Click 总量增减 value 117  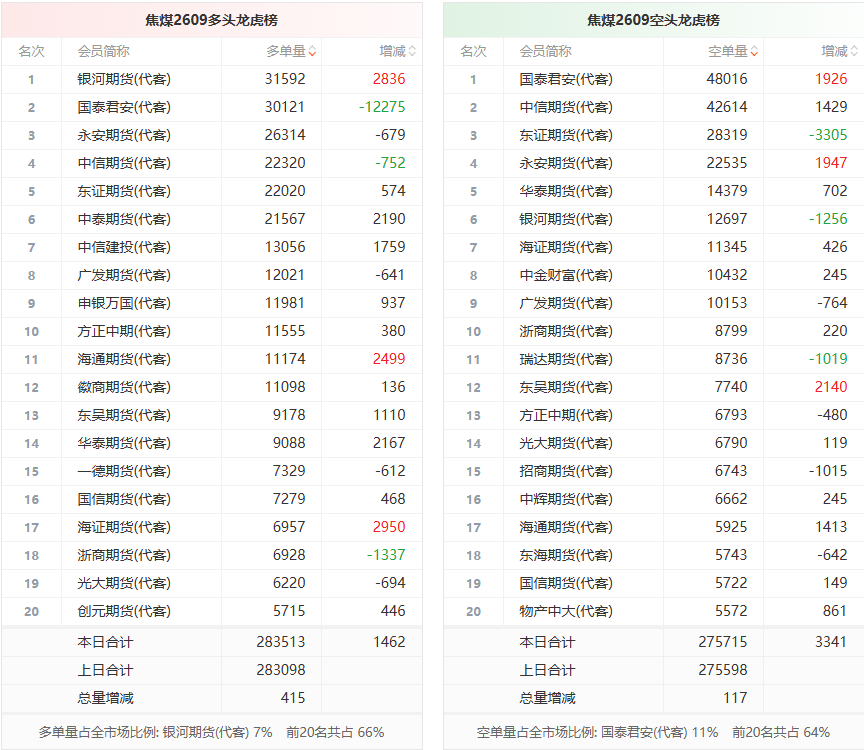(x=735, y=698)
